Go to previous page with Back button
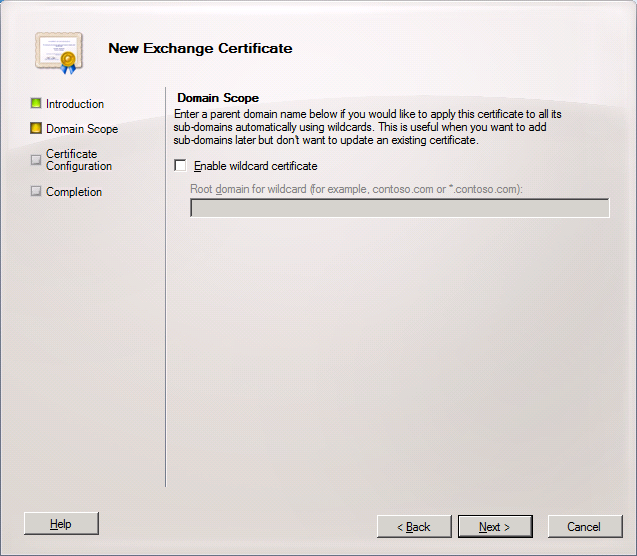Image resolution: width=637 pixels, height=556 pixels. point(414,526)
